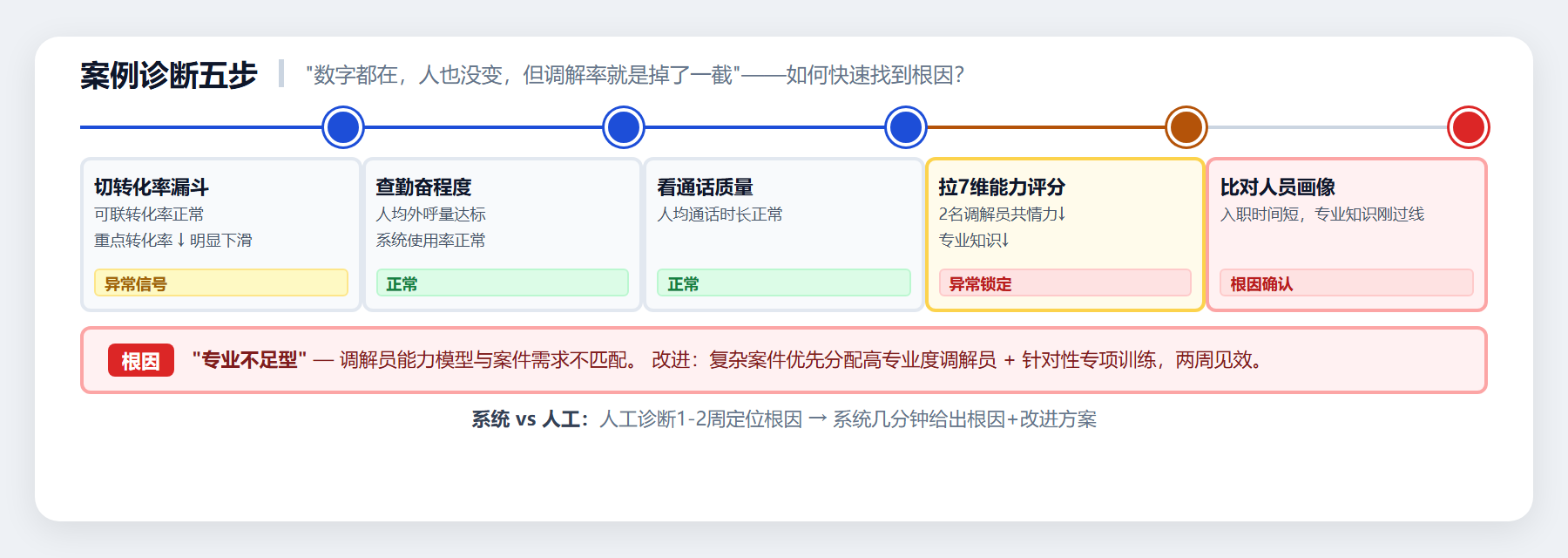Click the yellow 异常信号 status badge
The height and width of the screenshot is (558, 1568).
click(220, 283)
